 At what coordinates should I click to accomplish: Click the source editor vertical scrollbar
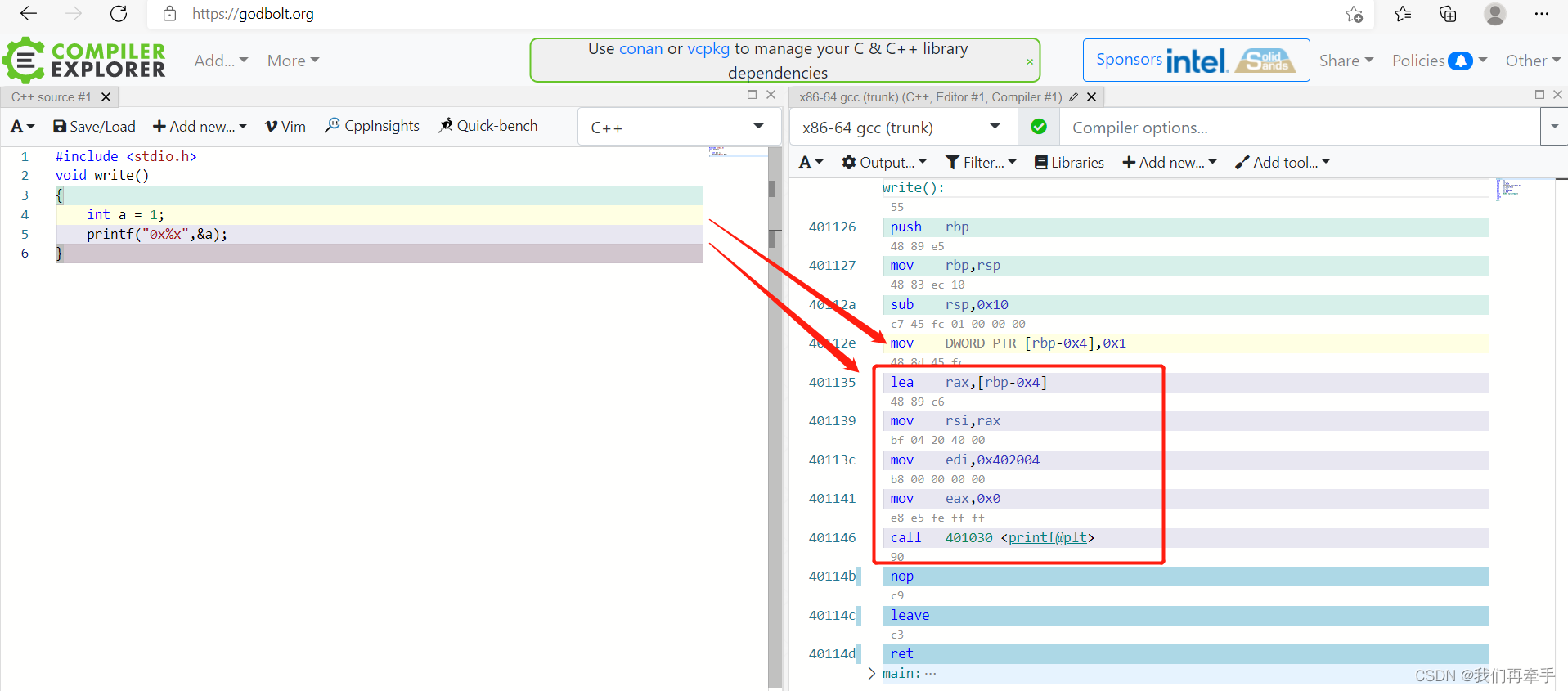[x=774, y=417]
